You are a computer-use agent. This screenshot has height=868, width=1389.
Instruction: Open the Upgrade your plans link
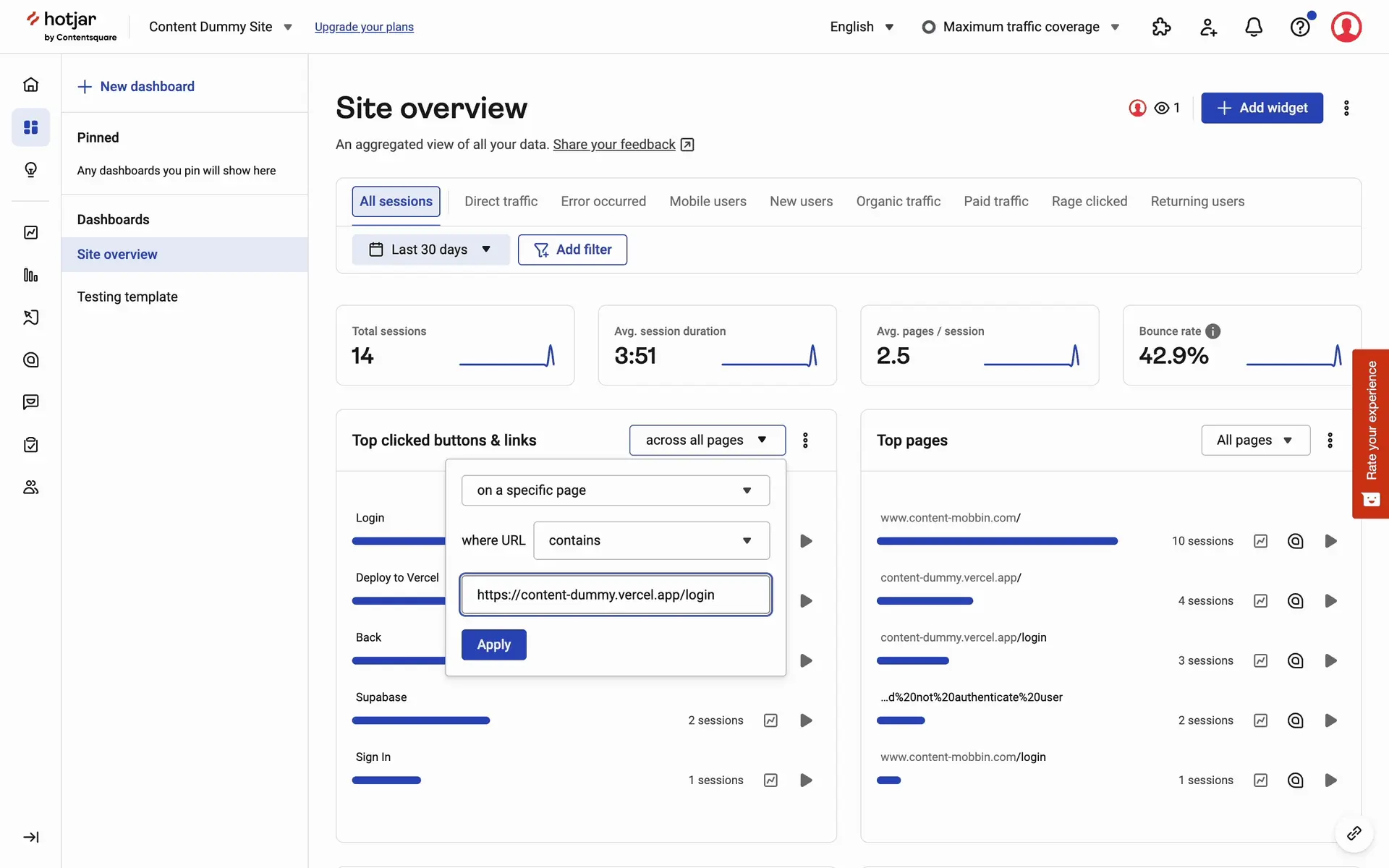point(364,27)
